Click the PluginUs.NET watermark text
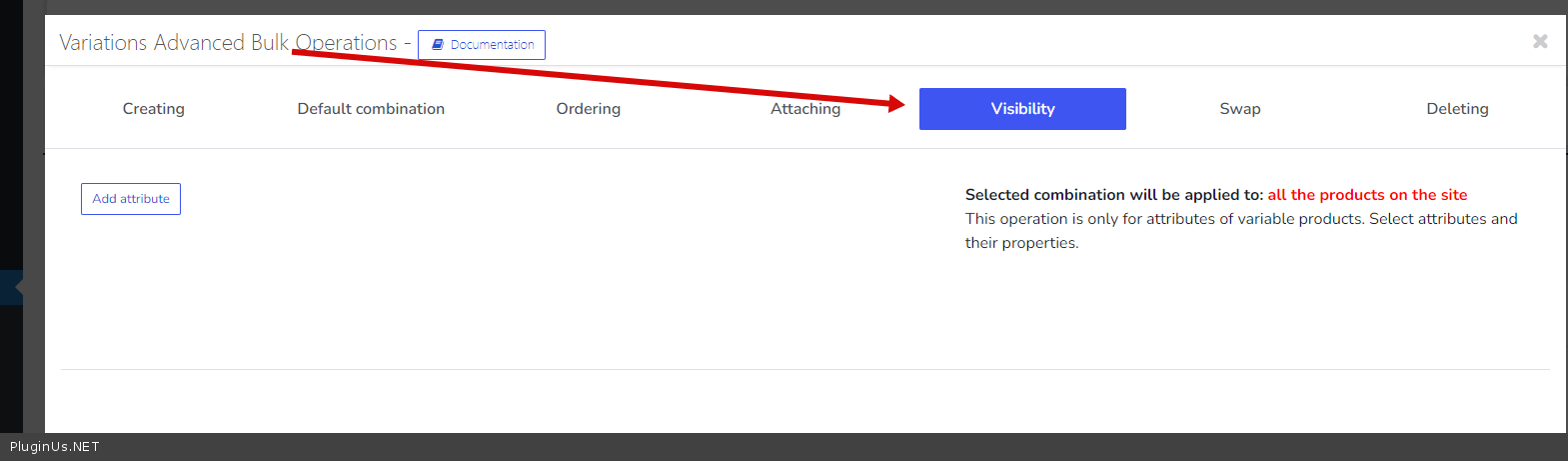The image size is (1568, 461). point(55,447)
